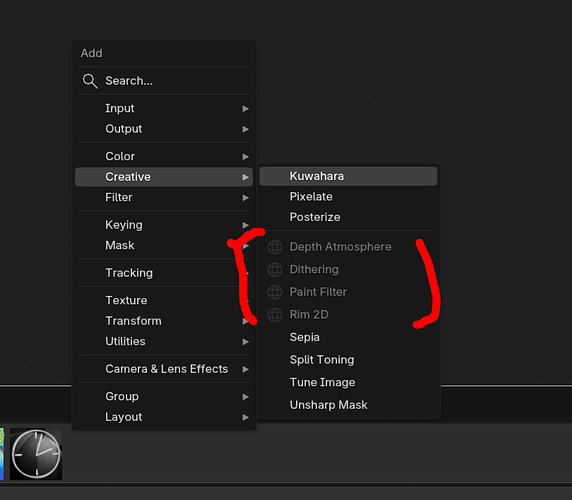Viewport: 572px width, 500px height.
Task: Open the Filter submenu
Action: pyautogui.click(x=164, y=197)
